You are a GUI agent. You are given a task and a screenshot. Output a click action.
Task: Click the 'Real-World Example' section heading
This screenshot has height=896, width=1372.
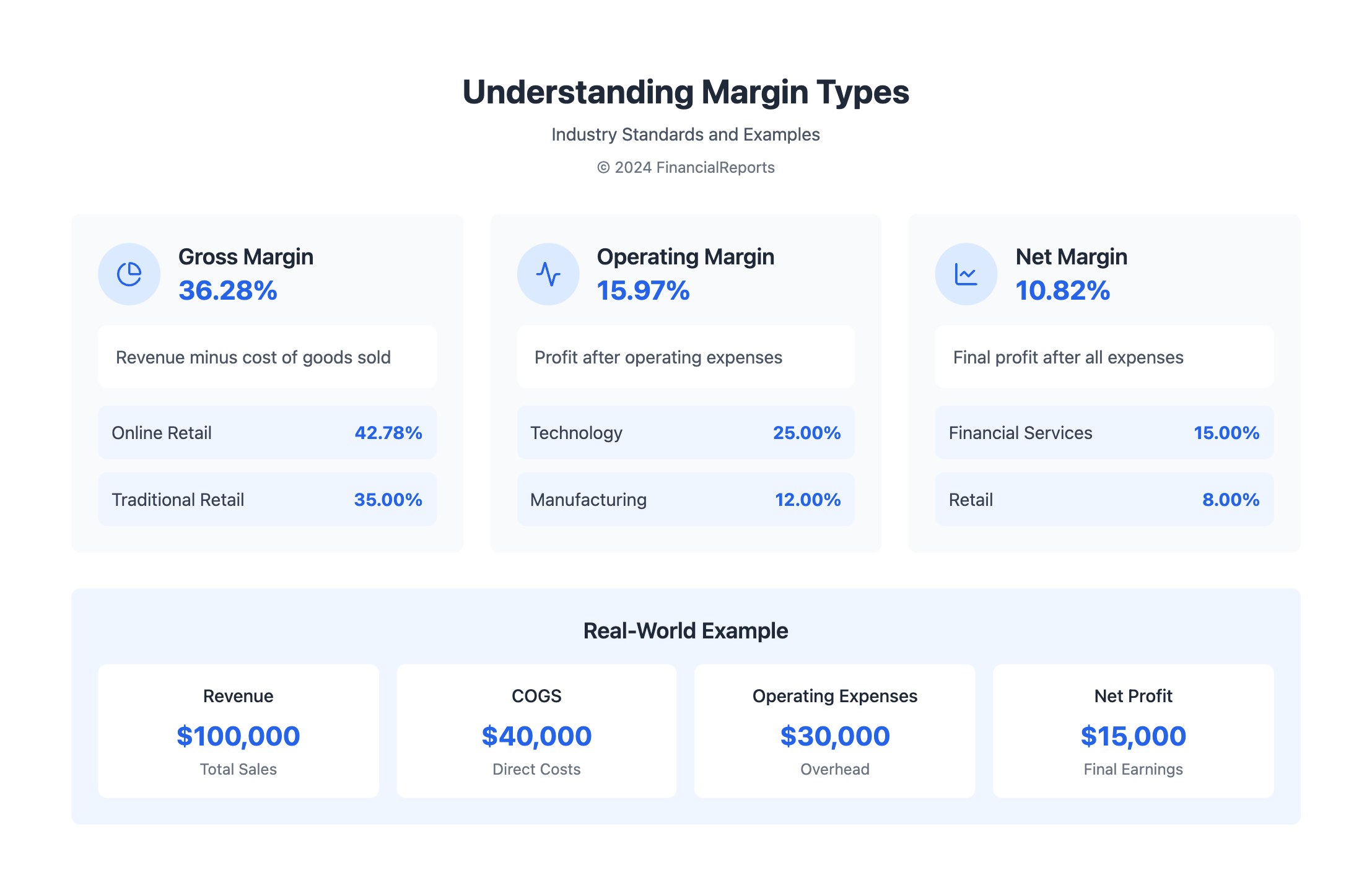(x=686, y=630)
